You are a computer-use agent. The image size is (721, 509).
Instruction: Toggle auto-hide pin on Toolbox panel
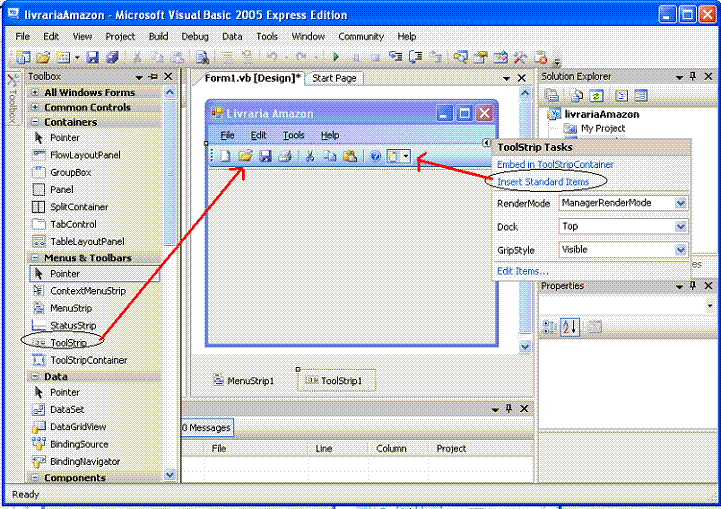[154, 77]
